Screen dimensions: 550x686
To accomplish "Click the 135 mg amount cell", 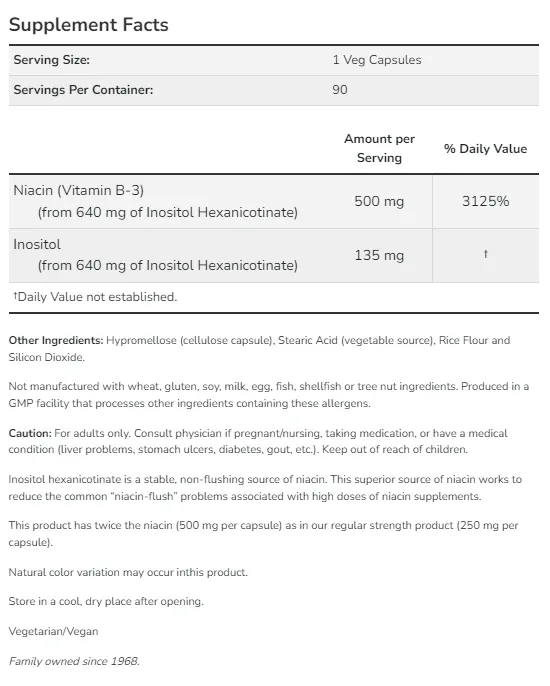I will (379, 255).
